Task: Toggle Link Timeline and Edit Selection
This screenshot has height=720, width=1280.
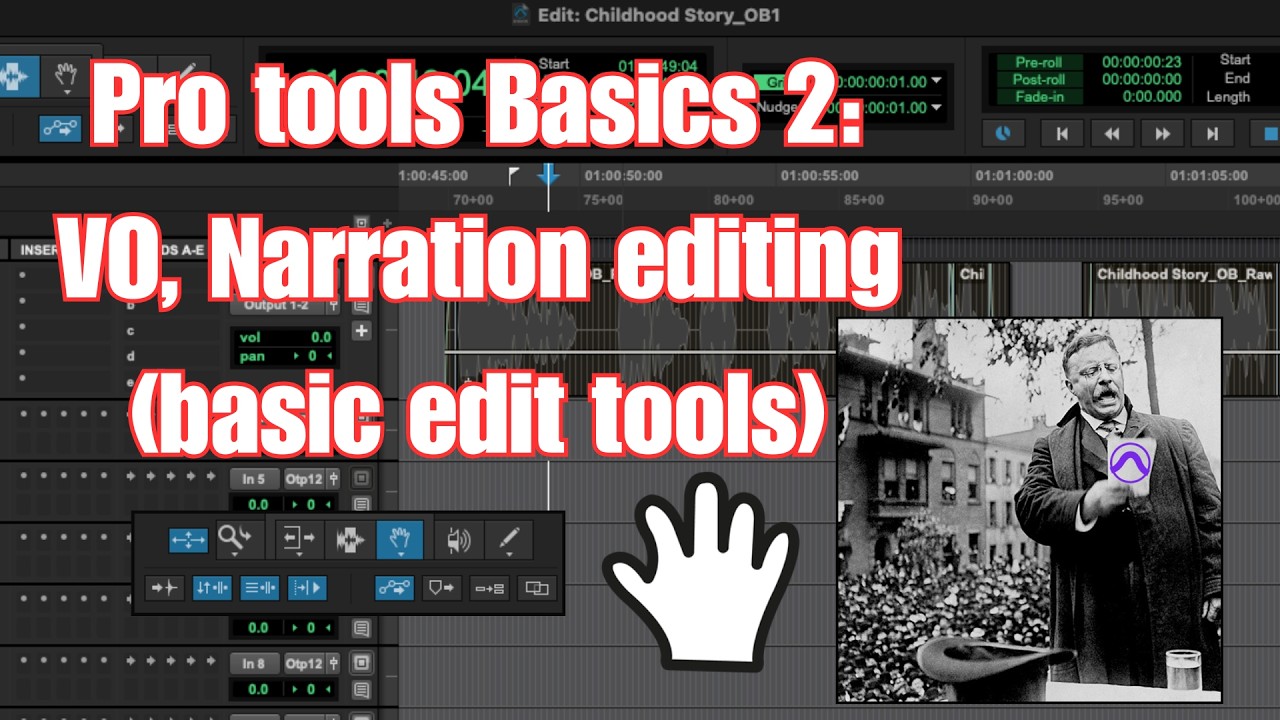Action: point(212,589)
